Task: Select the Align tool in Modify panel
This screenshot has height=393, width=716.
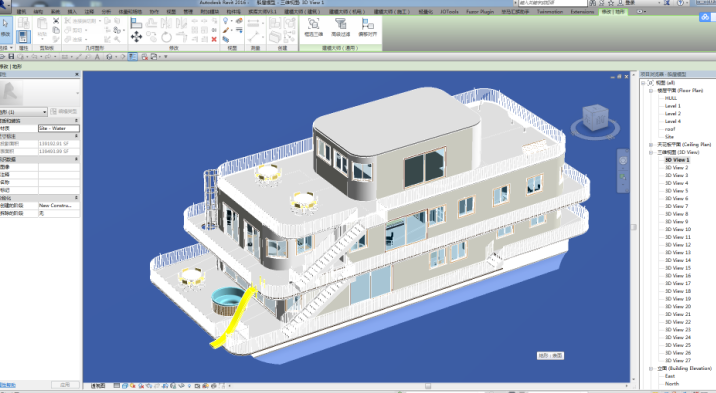Action: click(x=136, y=22)
